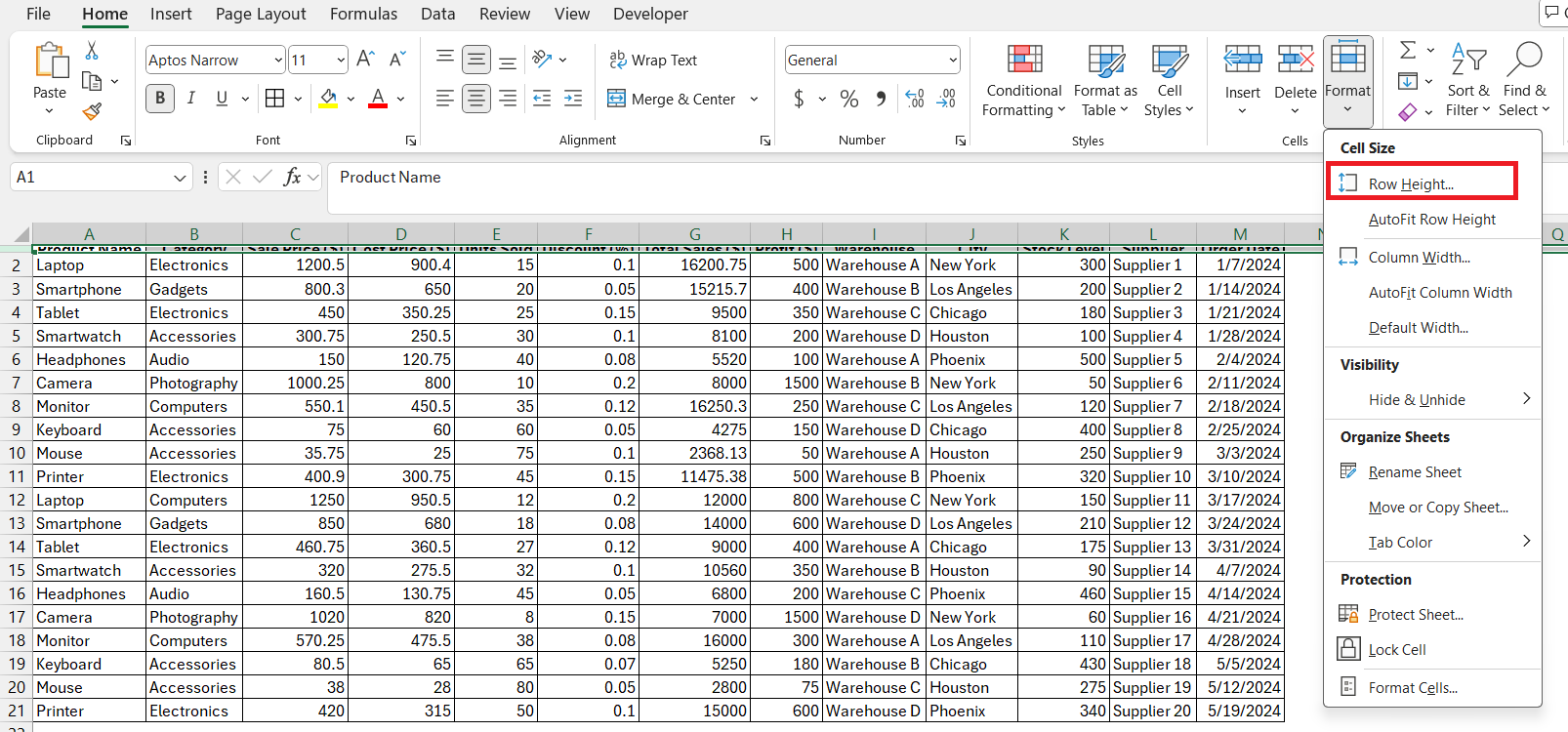This screenshot has width=1568, height=732.
Task: Toggle Wrap Text
Action: pos(653,60)
